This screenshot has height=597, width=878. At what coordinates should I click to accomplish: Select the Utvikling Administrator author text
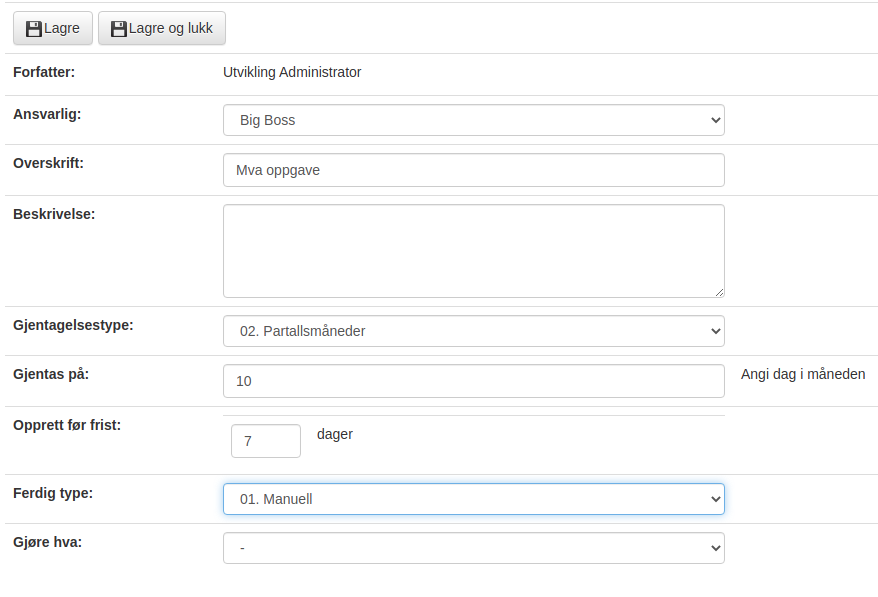(292, 72)
